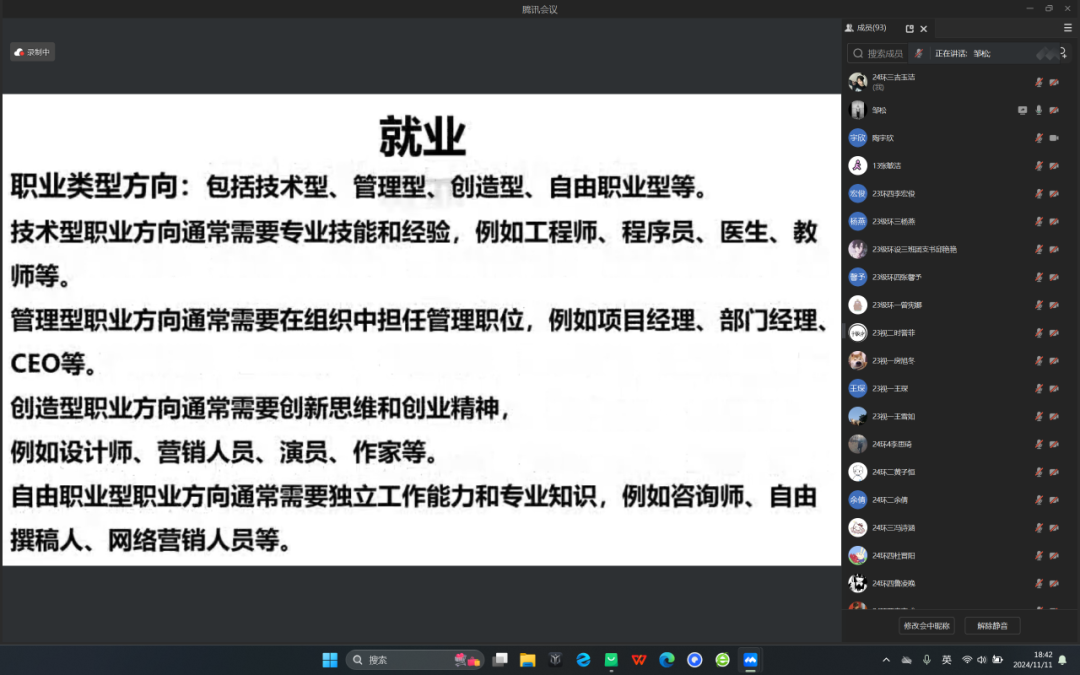This screenshot has width=1080, height=675.
Task: Expand the hidden system tray icons chevron
Action: coord(886,660)
